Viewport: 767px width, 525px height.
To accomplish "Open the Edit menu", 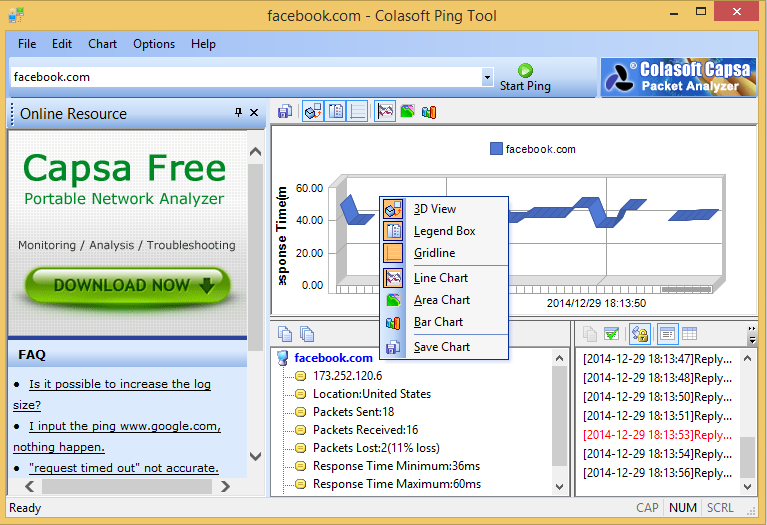I will click(62, 44).
